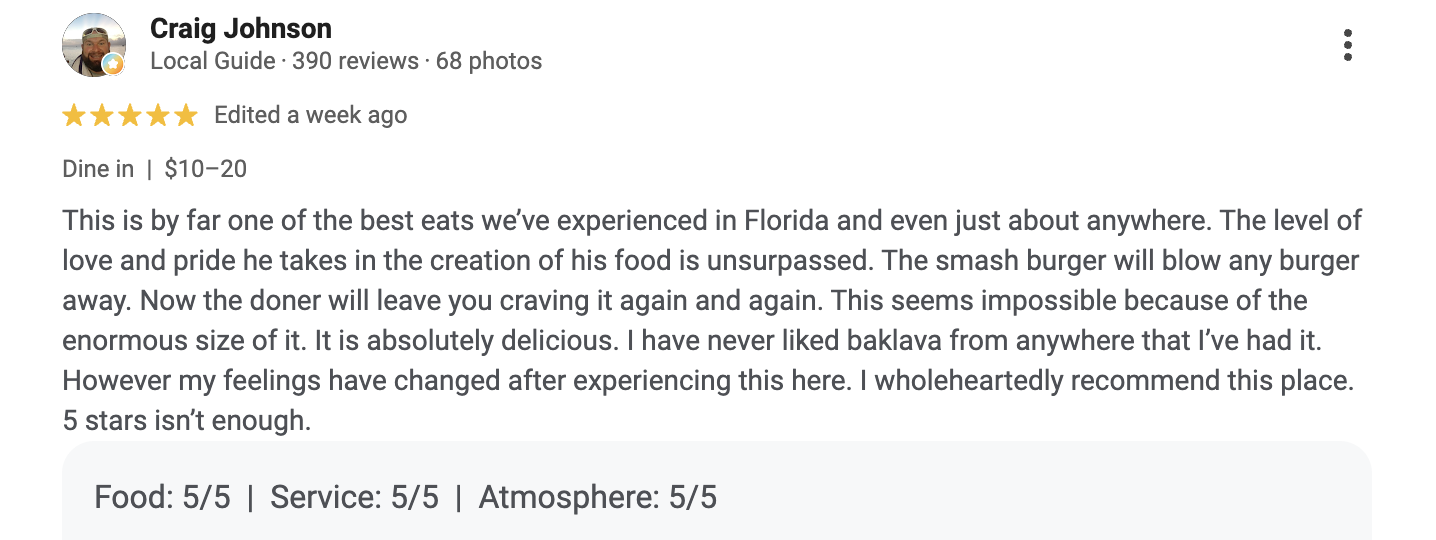Click the 5 stars isn't enough sentence

coord(187,421)
